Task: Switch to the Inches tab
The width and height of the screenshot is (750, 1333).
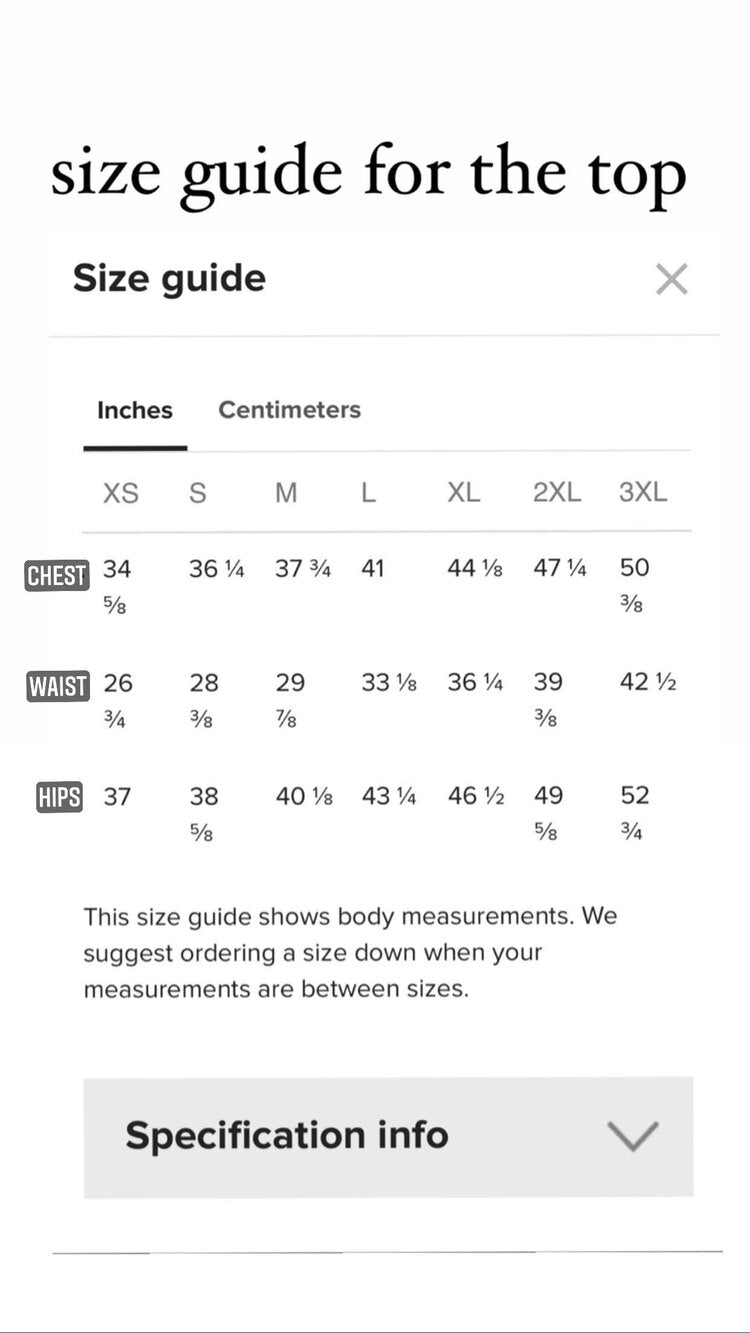Action: point(135,410)
